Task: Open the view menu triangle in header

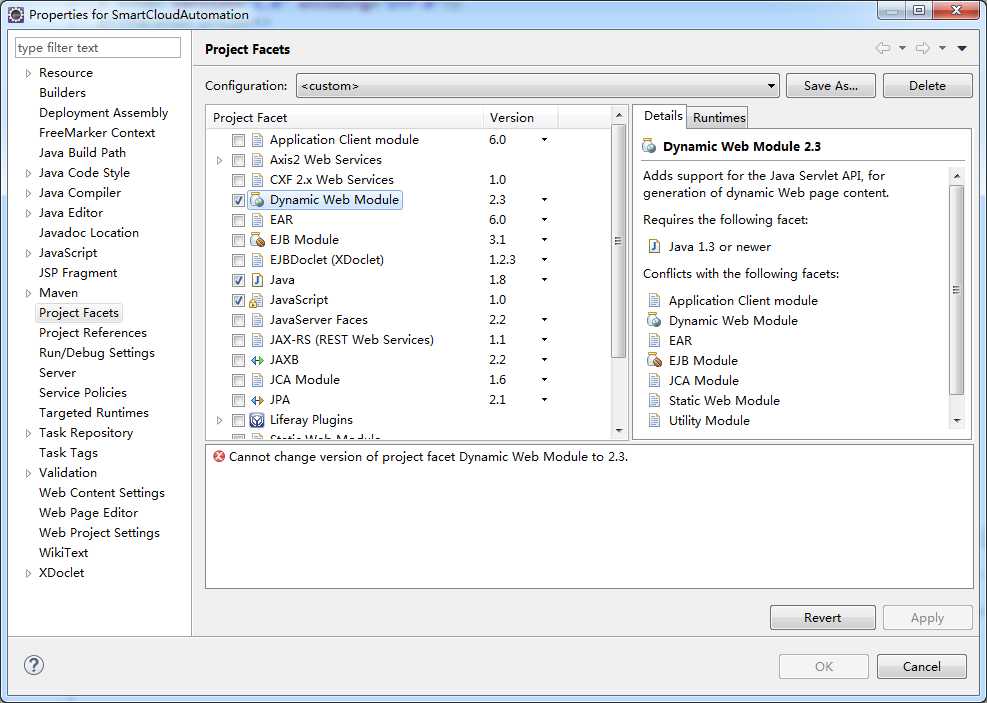Action: pos(962,48)
